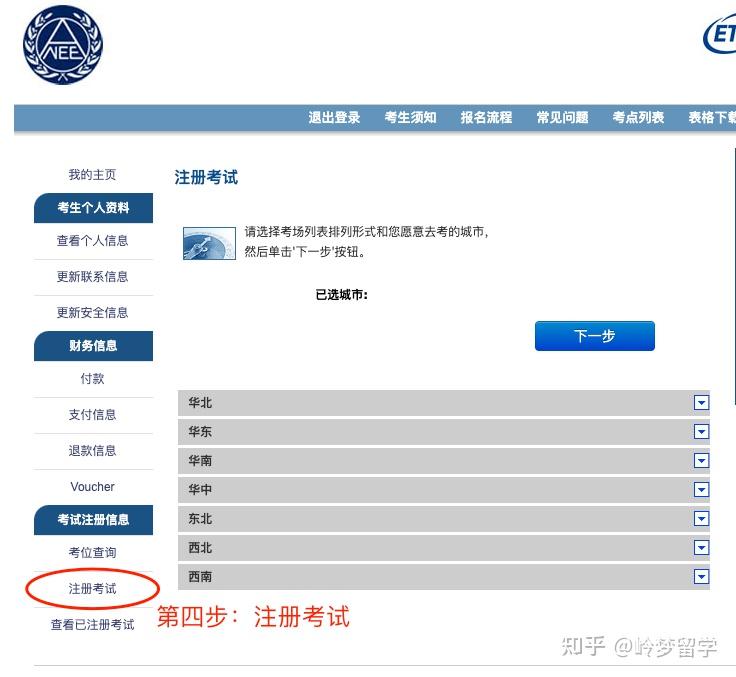The image size is (736, 677).
Task: Open 退款信息 sidebar link
Action: coord(92,451)
